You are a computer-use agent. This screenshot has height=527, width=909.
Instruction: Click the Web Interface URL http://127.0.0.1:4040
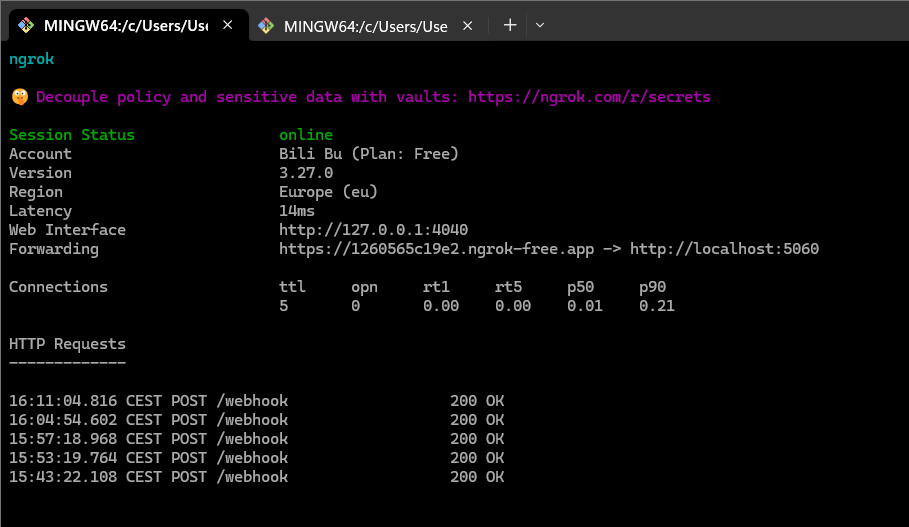click(373, 230)
